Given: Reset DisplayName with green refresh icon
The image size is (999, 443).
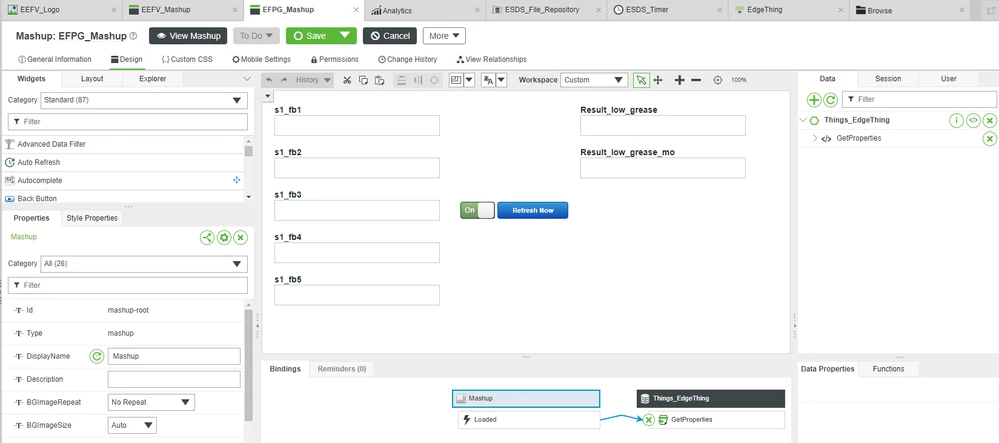Looking at the screenshot, I should click(96, 356).
